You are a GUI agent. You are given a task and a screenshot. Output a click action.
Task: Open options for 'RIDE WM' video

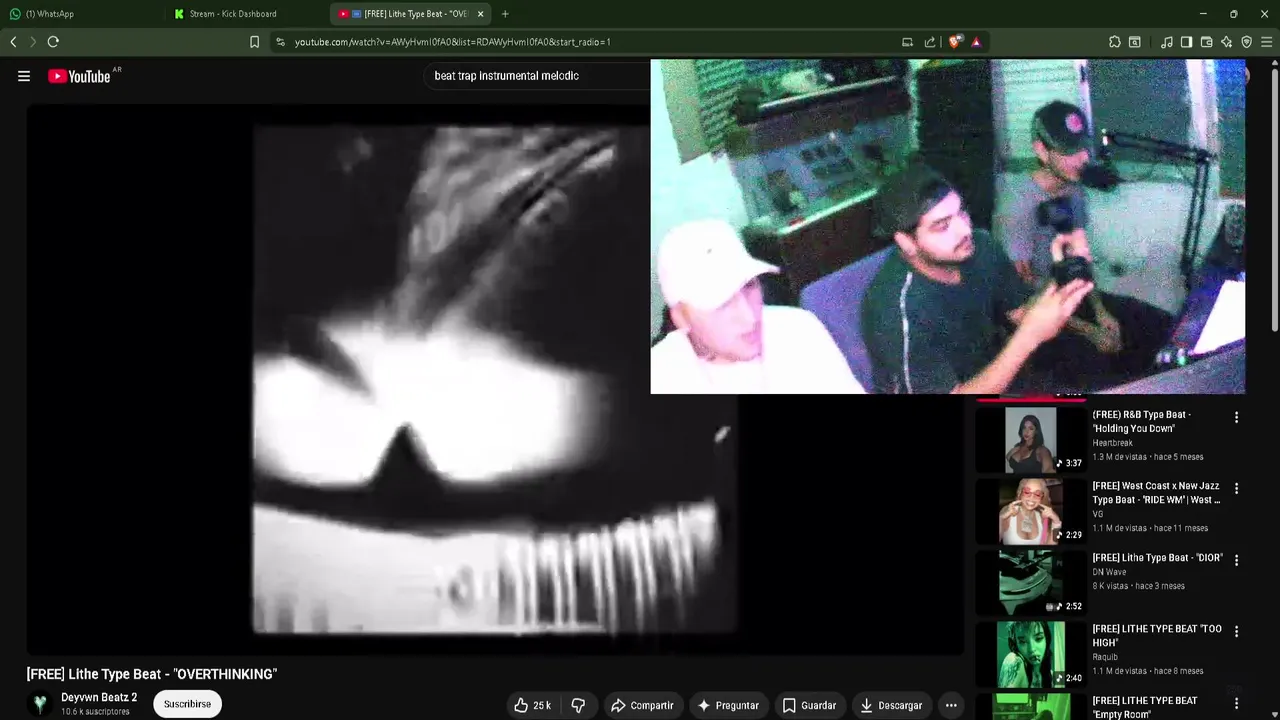coord(1236,489)
